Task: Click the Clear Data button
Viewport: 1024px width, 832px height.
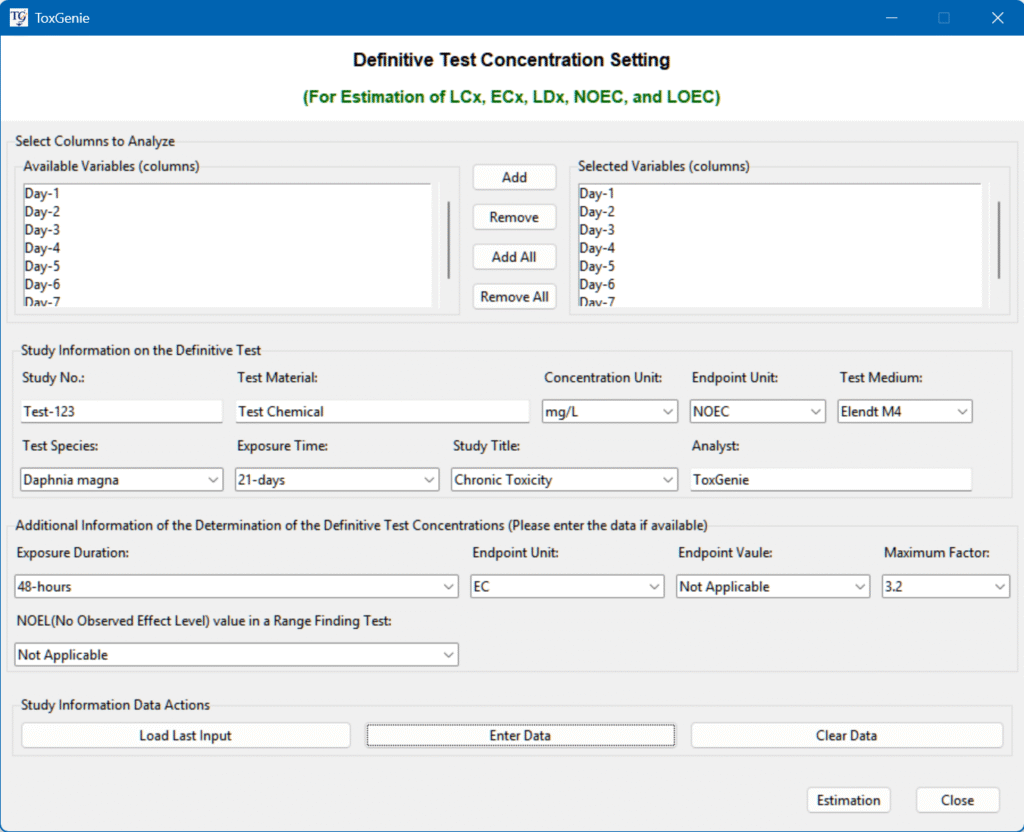Action: pos(846,735)
